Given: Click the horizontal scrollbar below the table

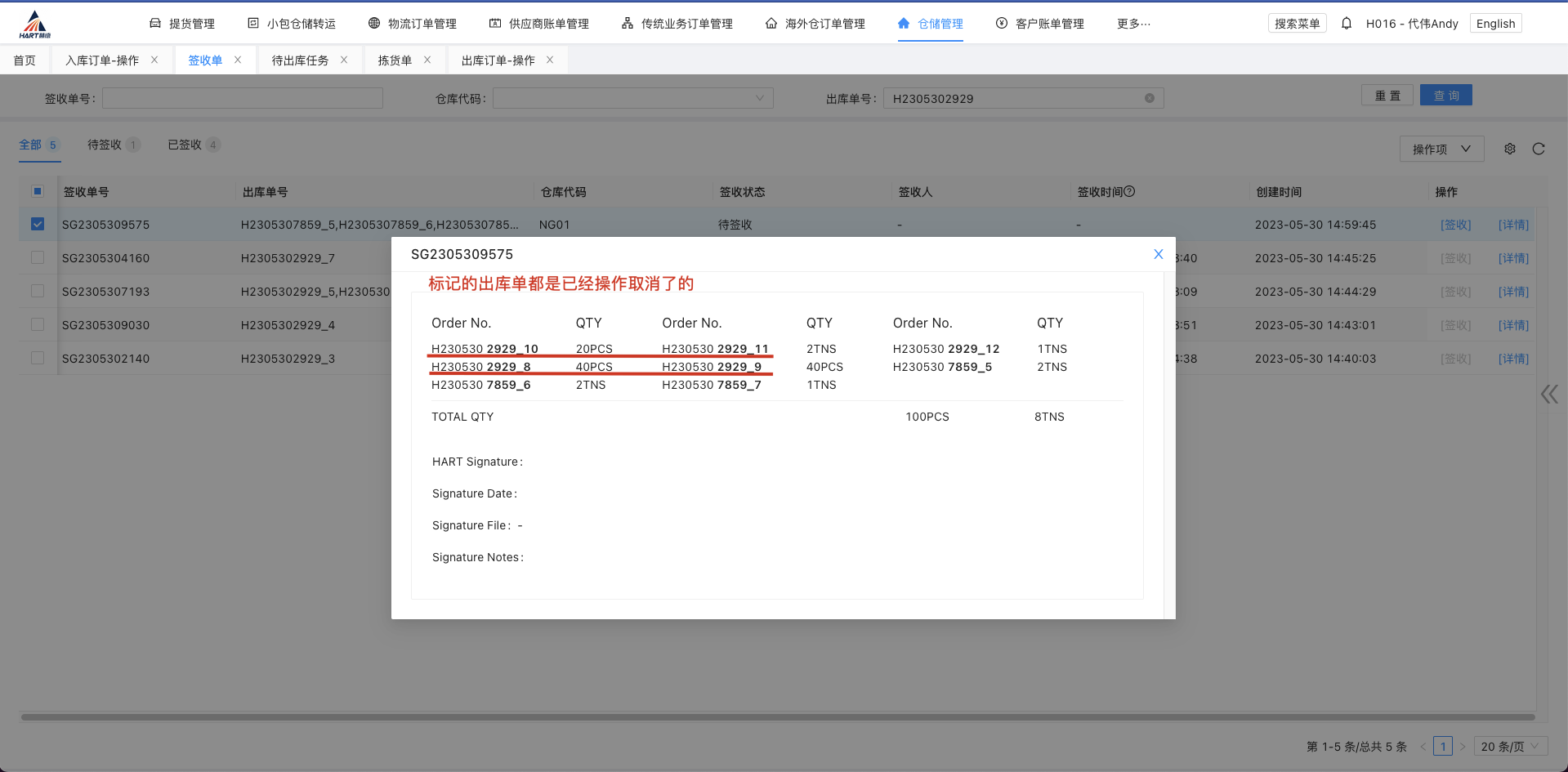Looking at the screenshot, I should 776,717.
